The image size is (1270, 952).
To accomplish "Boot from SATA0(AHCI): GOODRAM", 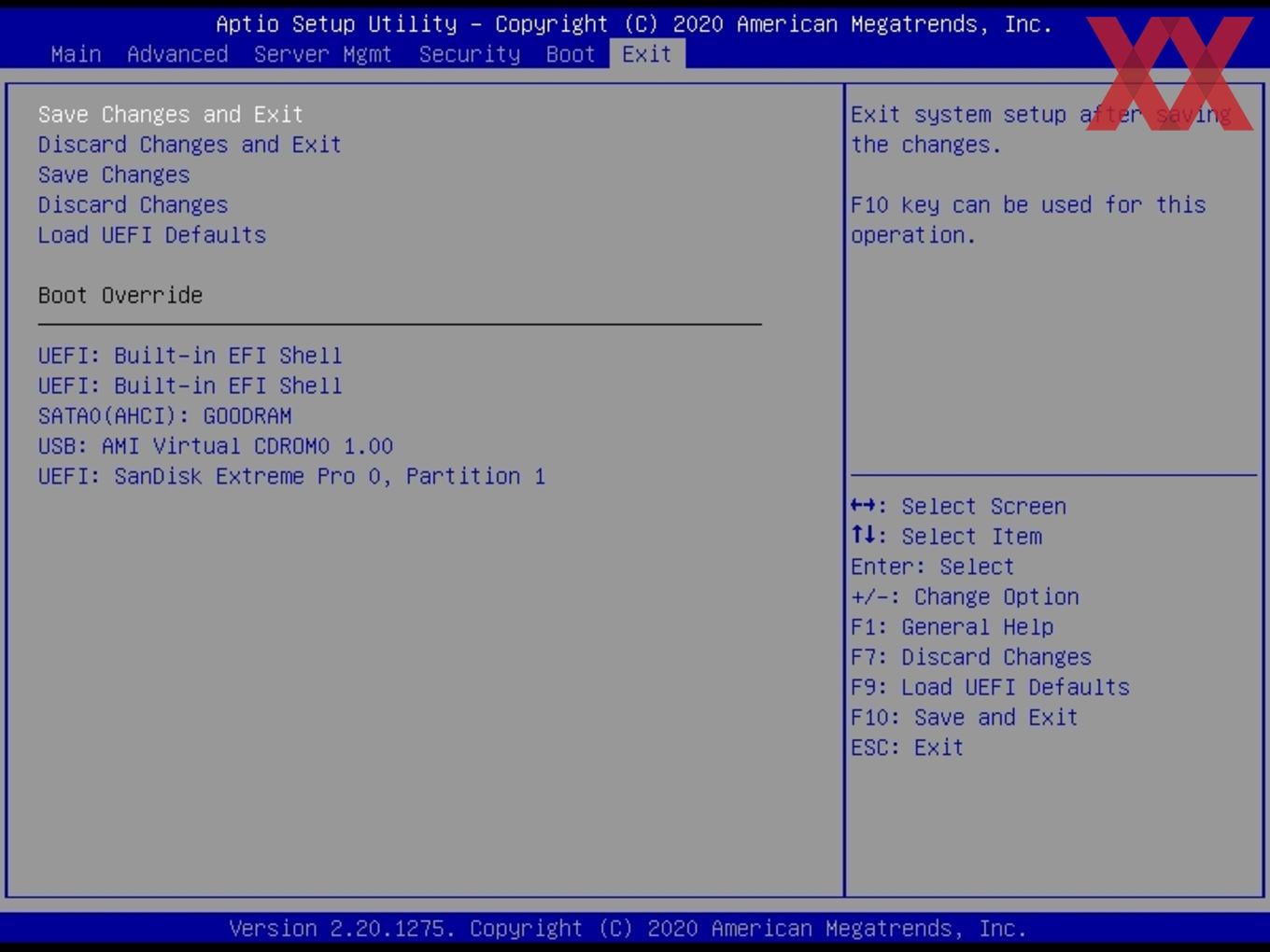I will (164, 415).
